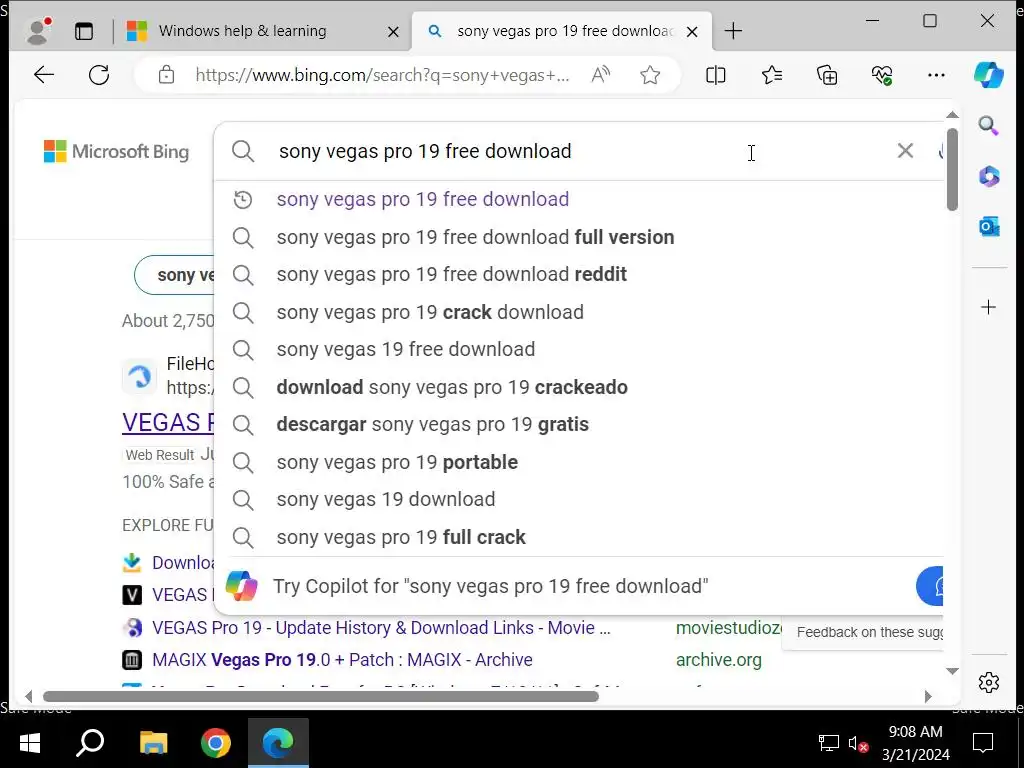Open the Edge profile icon
The image size is (1024, 768).
point(38,31)
